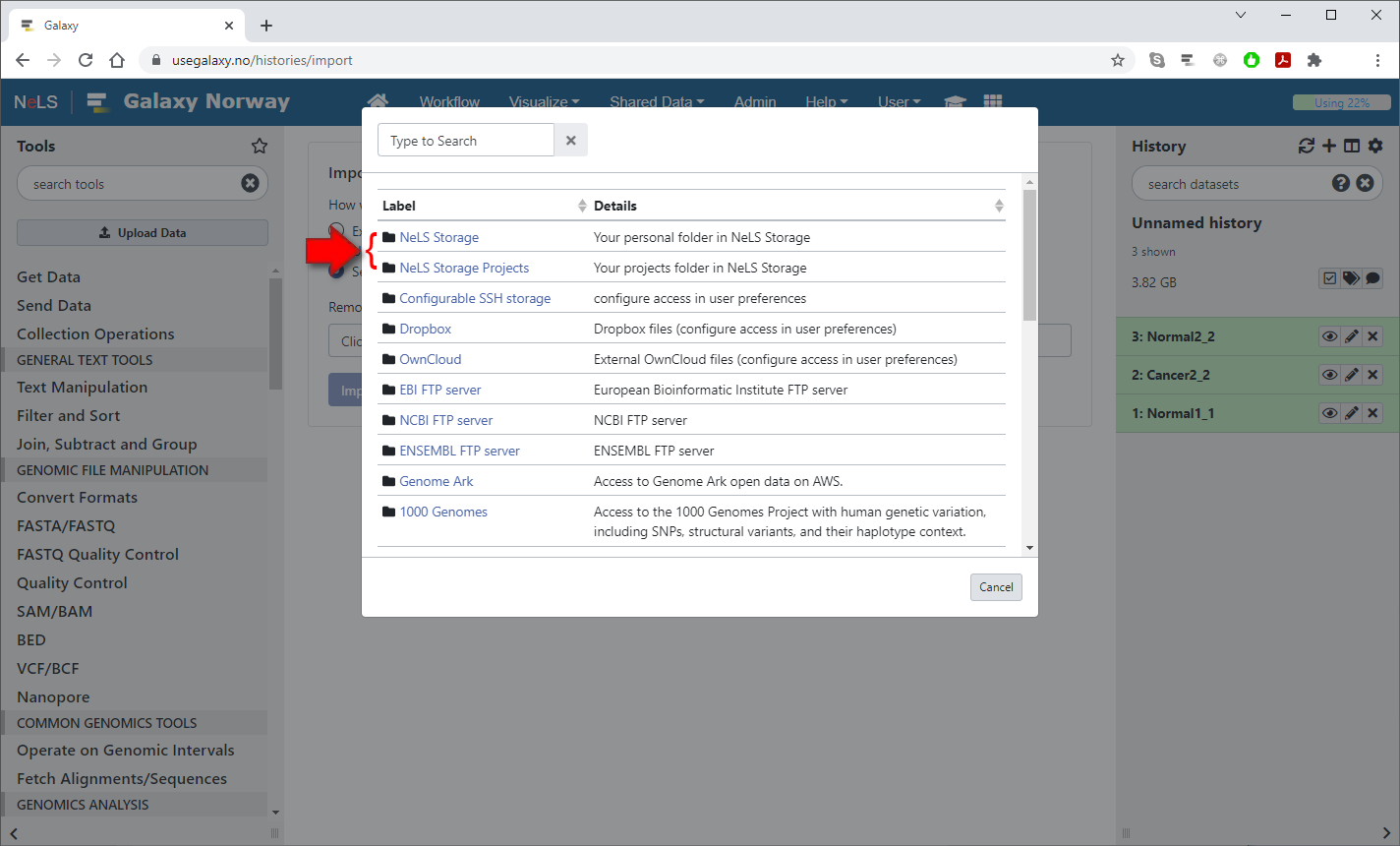
Task: Expand the Get Data tool section
Action: tap(48, 277)
